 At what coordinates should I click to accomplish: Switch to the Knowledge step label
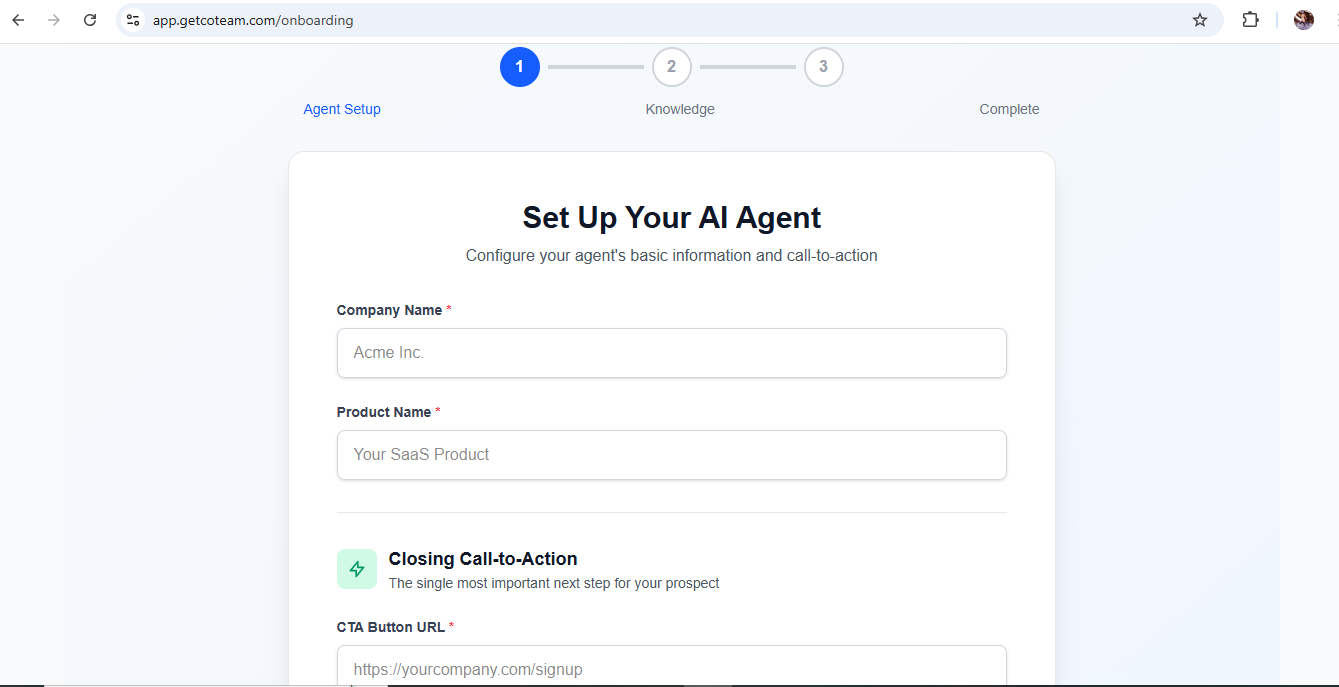680,109
